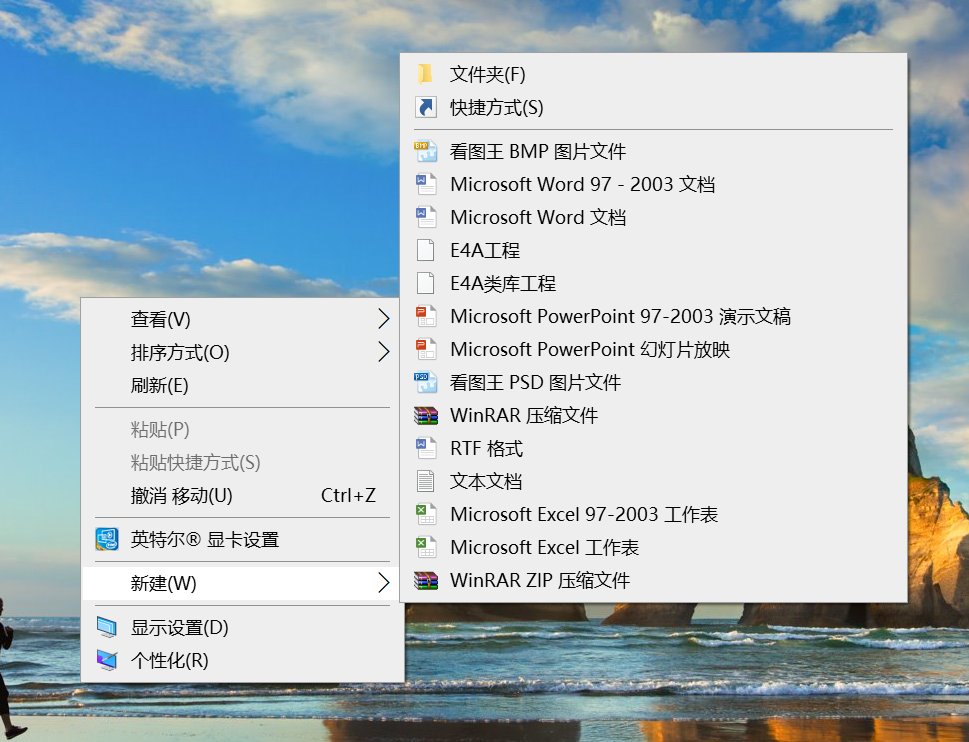This screenshot has width=969, height=742.
Task: Click the yellow folder icon for 文件夹(F)
Action: (x=425, y=74)
